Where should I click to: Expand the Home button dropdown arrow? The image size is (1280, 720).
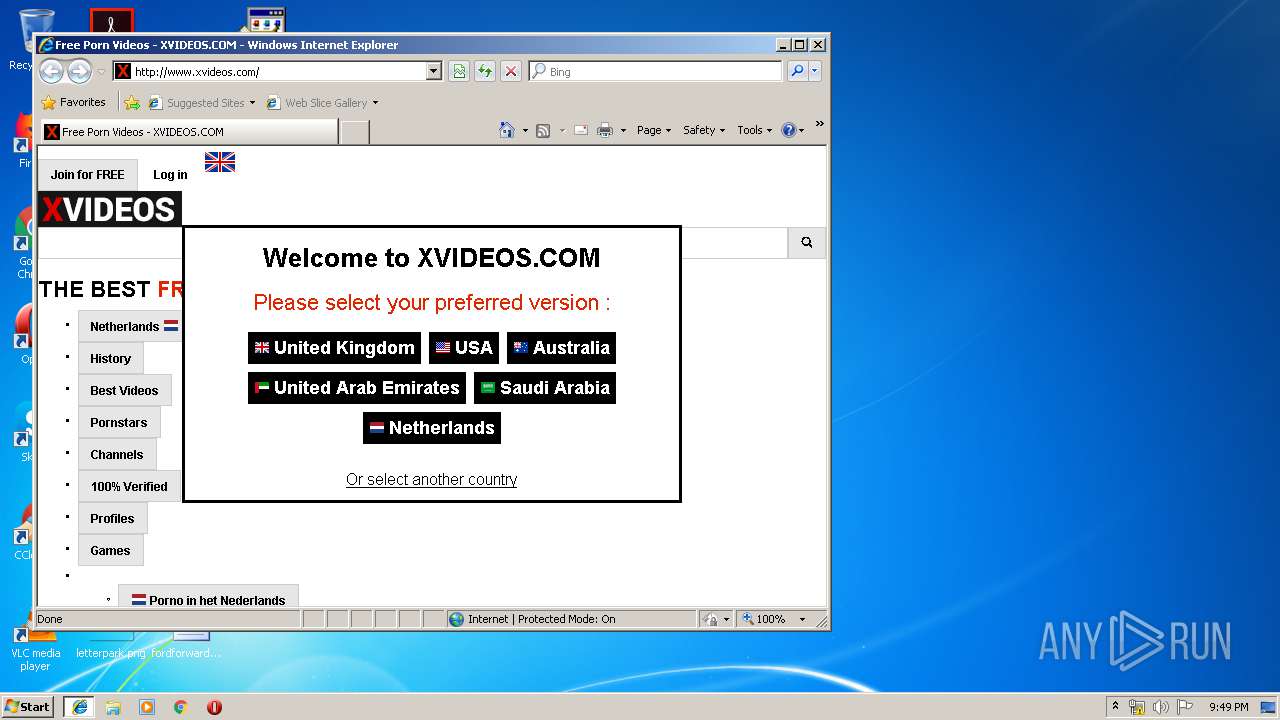pos(525,130)
